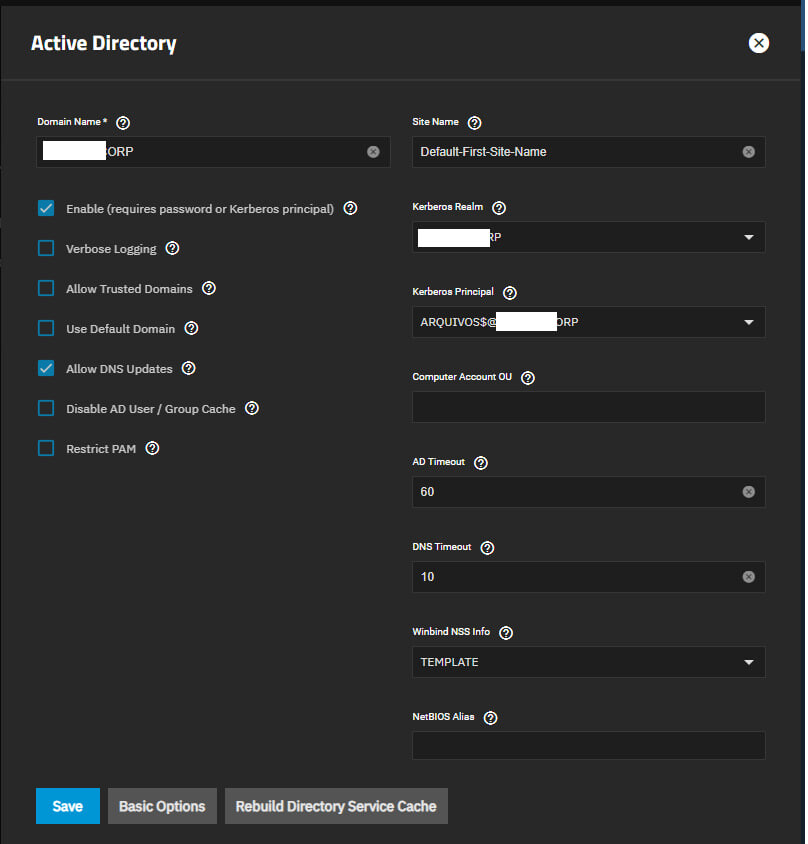This screenshot has height=844, width=808.
Task: Uncheck Allow DNS Updates
Action: [46, 369]
